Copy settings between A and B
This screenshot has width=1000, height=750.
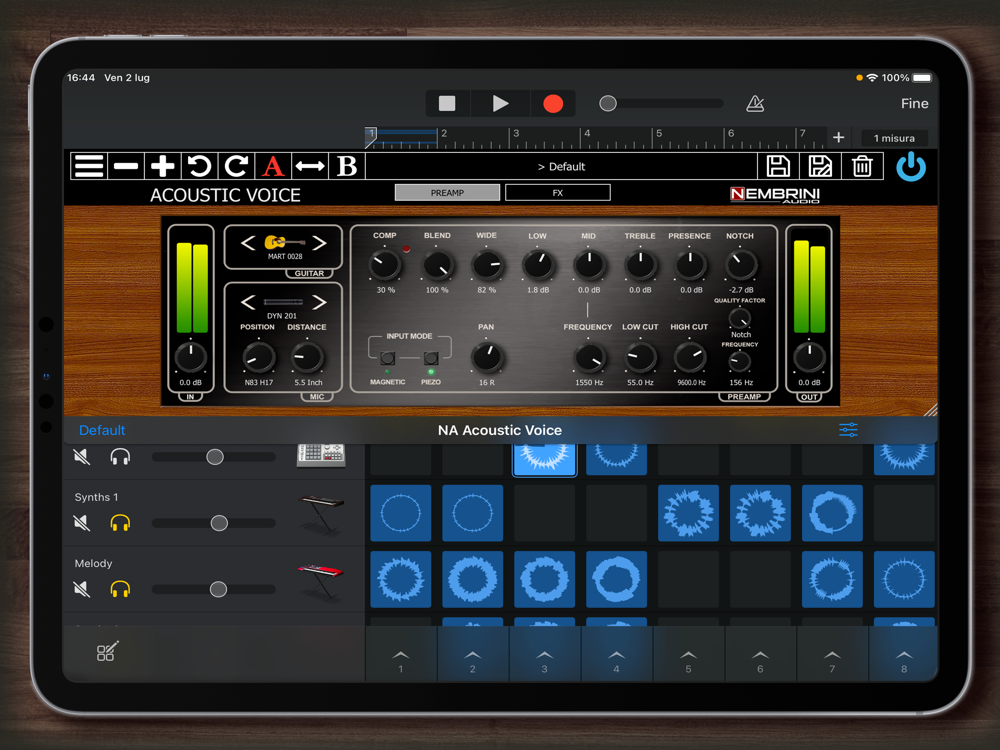[x=310, y=166]
